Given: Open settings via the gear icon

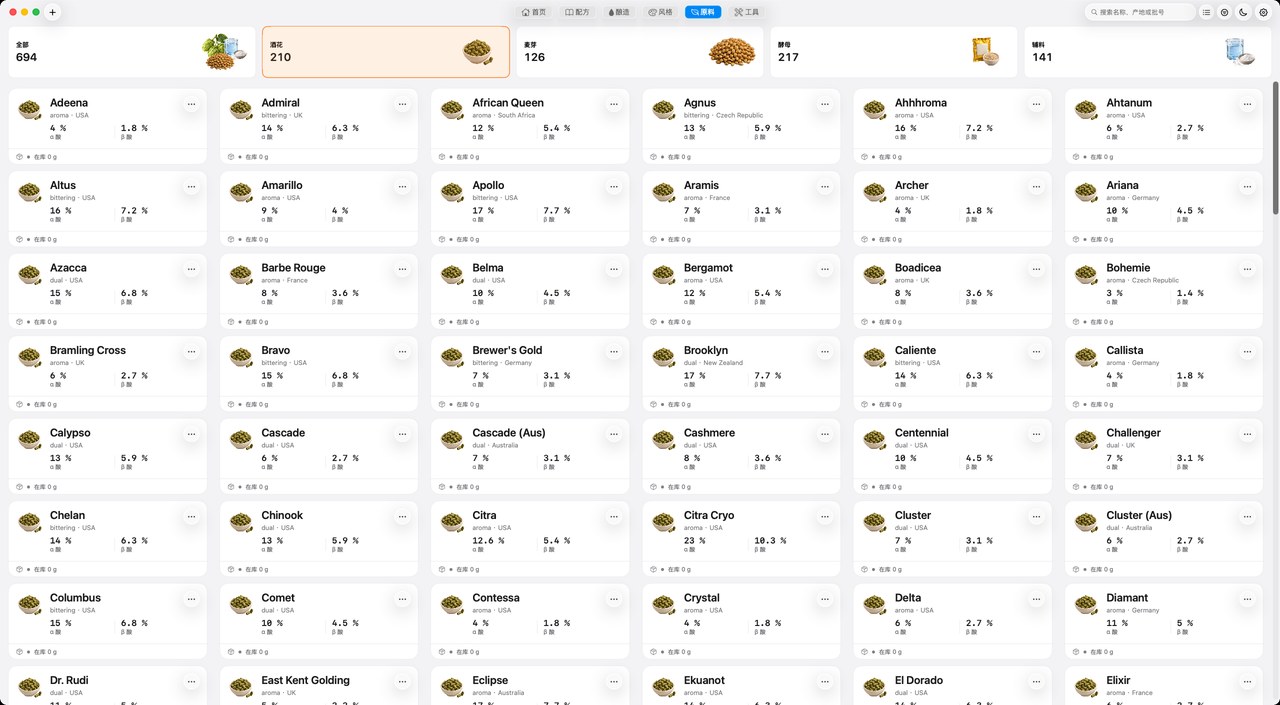Looking at the screenshot, I should [1263, 12].
